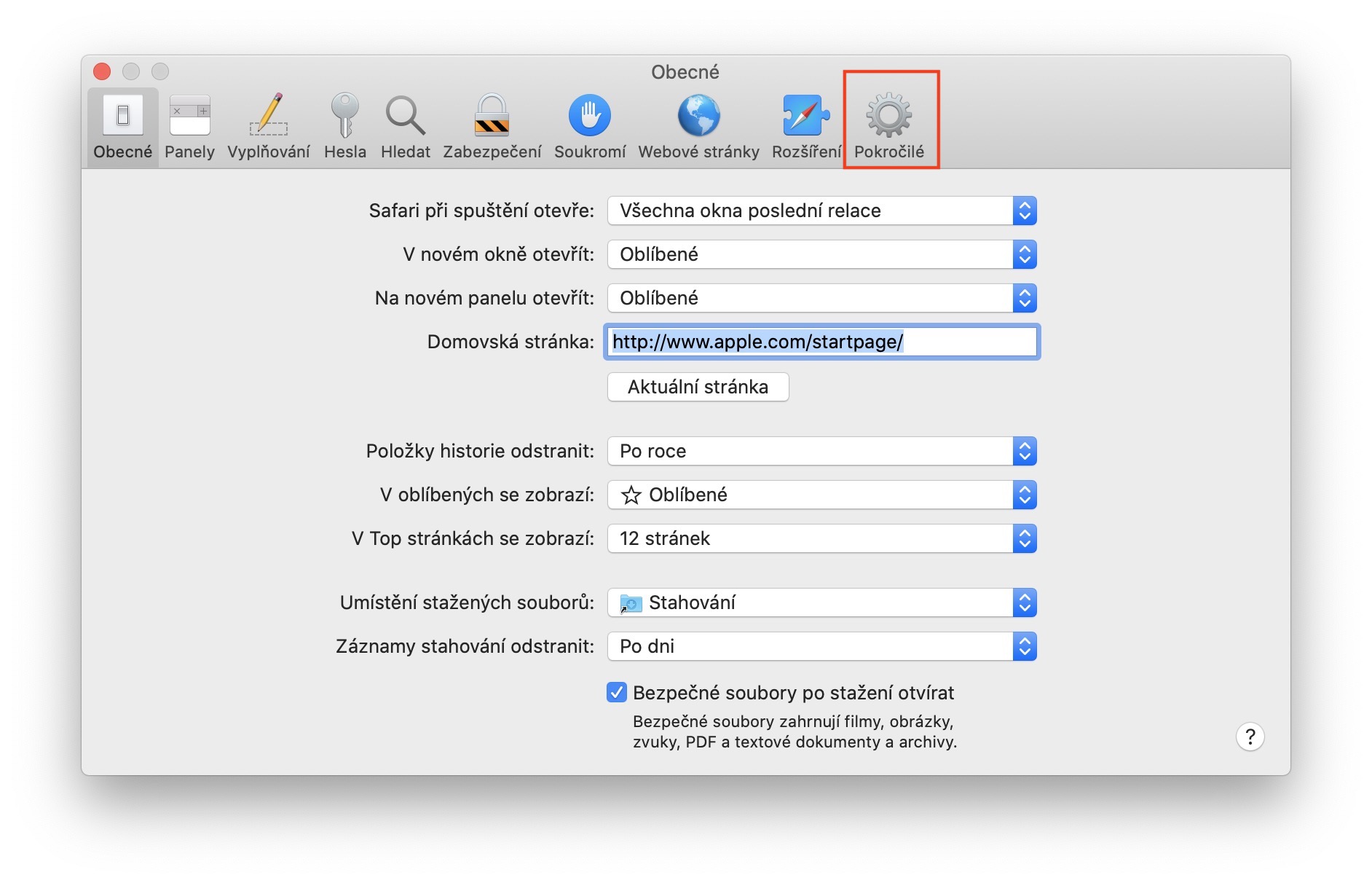The width and height of the screenshot is (1372, 883).
Task: Open Vyplňování pencil preferences icon
Action: (x=268, y=115)
